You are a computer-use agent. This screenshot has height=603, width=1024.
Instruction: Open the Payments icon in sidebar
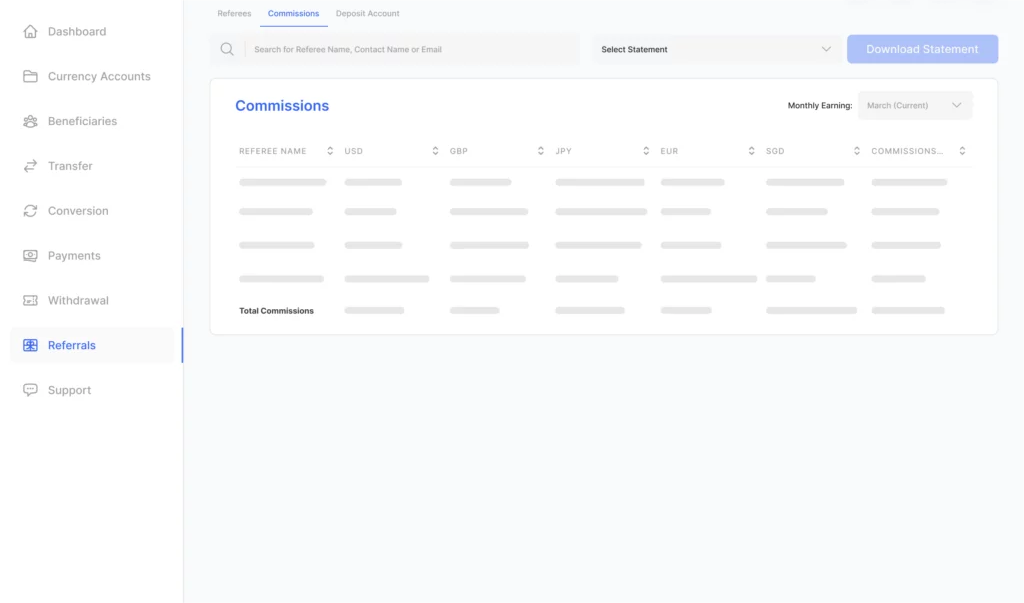click(x=30, y=256)
